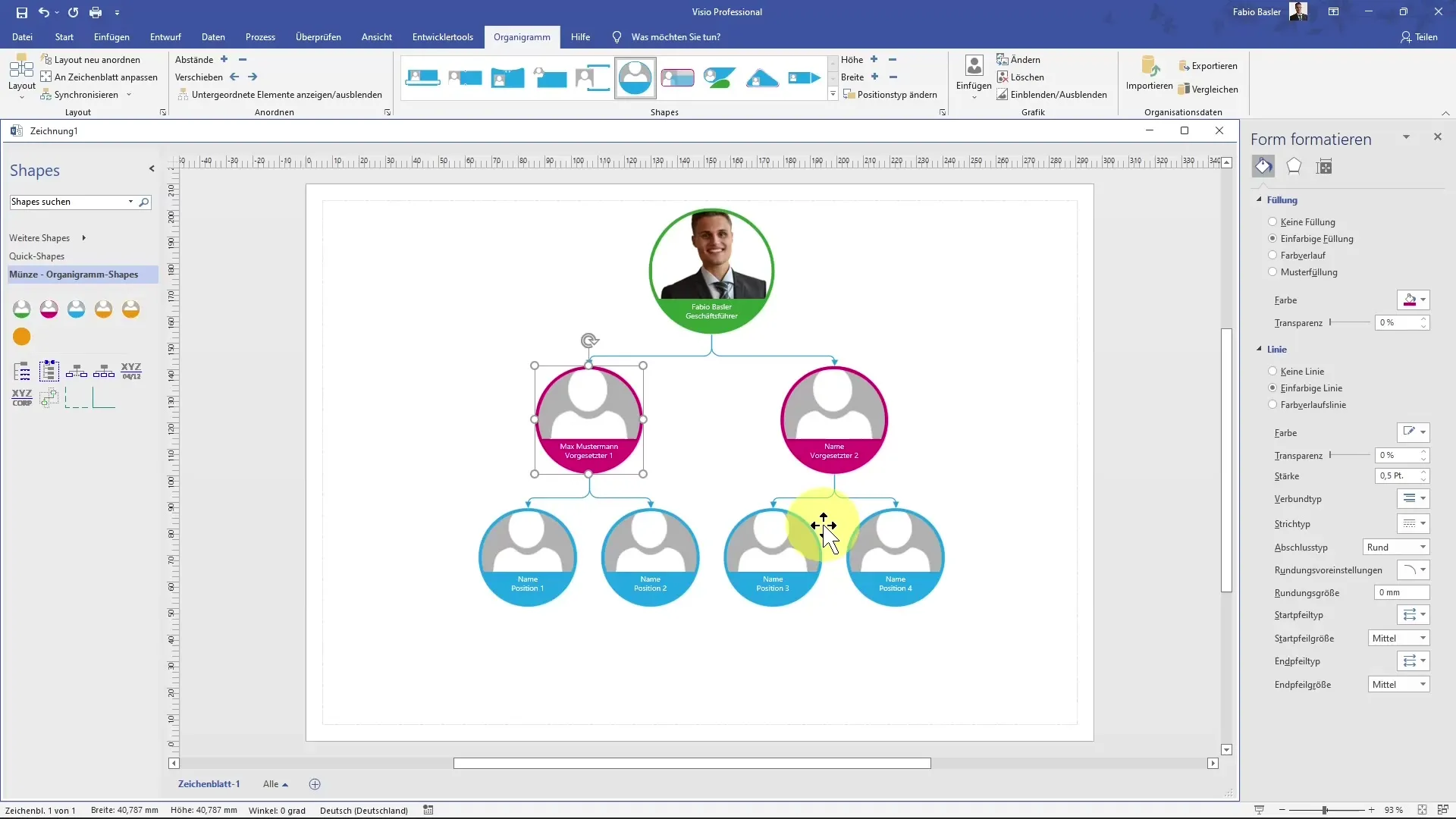Image resolution: width=1456 pixels, height=819 pixels.
Task: Select the coin shape style in gallery
Action: pyautogui.click(x=635, y=77)
